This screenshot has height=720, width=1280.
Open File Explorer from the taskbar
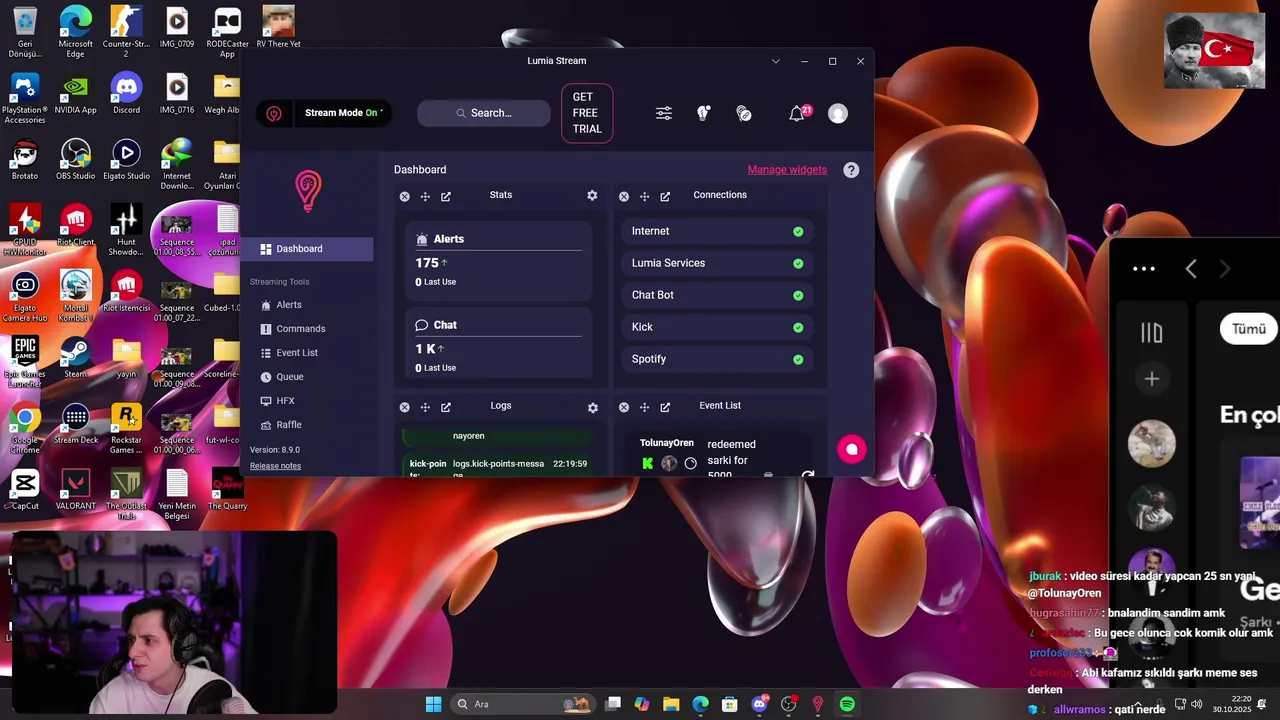(x=671, y=704)
